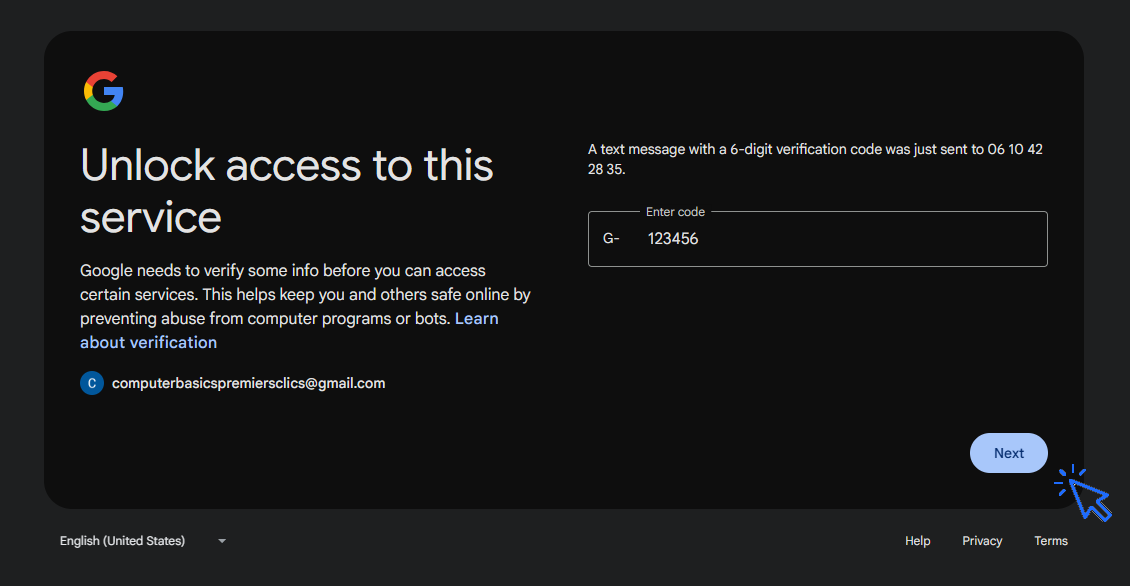Select the account avatar with letter C

[x=91, y=382]
